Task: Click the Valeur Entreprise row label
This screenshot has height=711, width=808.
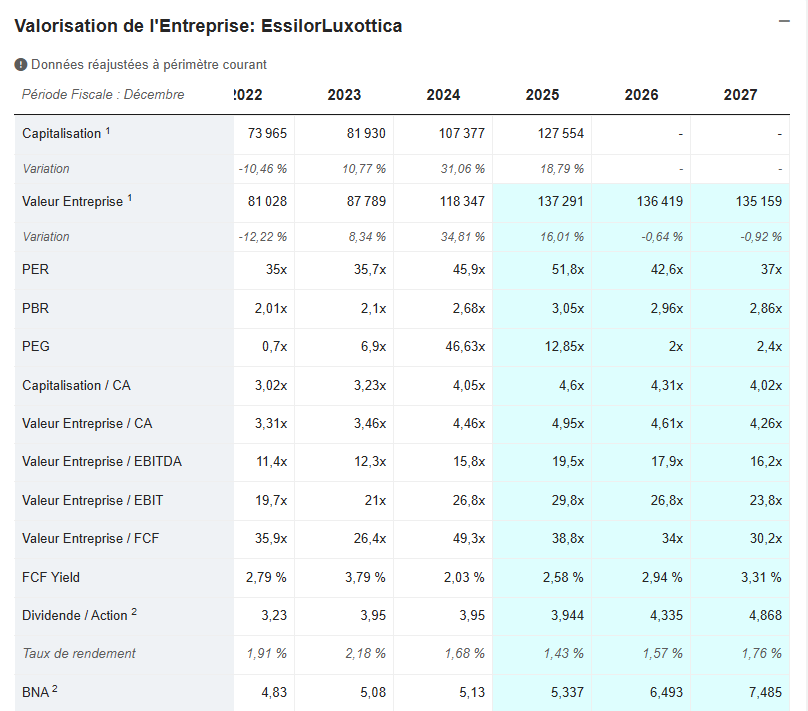Action: coord(72,201)
